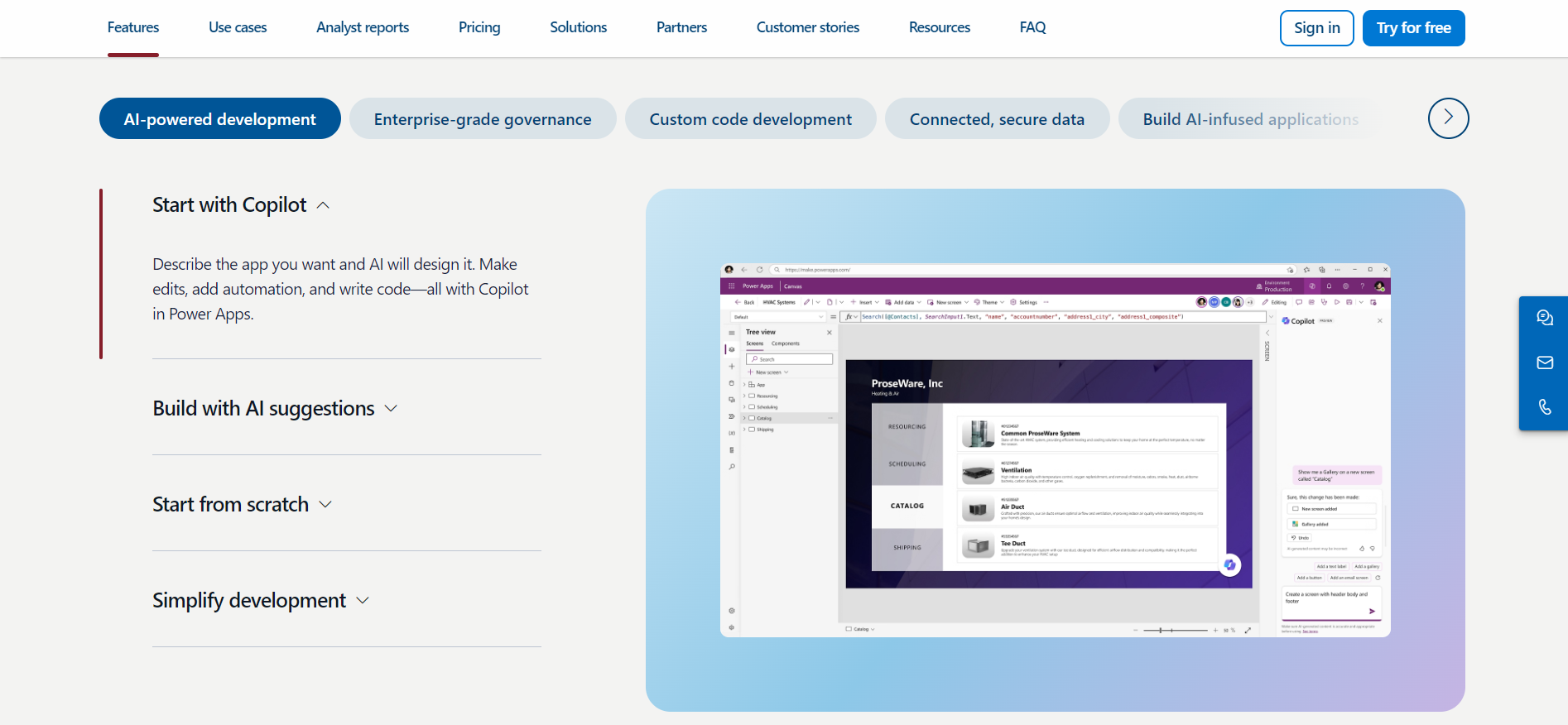This screenshot has height=725, width=1568.
Task: Expand Simplify development section
Action: pos(261,600)
